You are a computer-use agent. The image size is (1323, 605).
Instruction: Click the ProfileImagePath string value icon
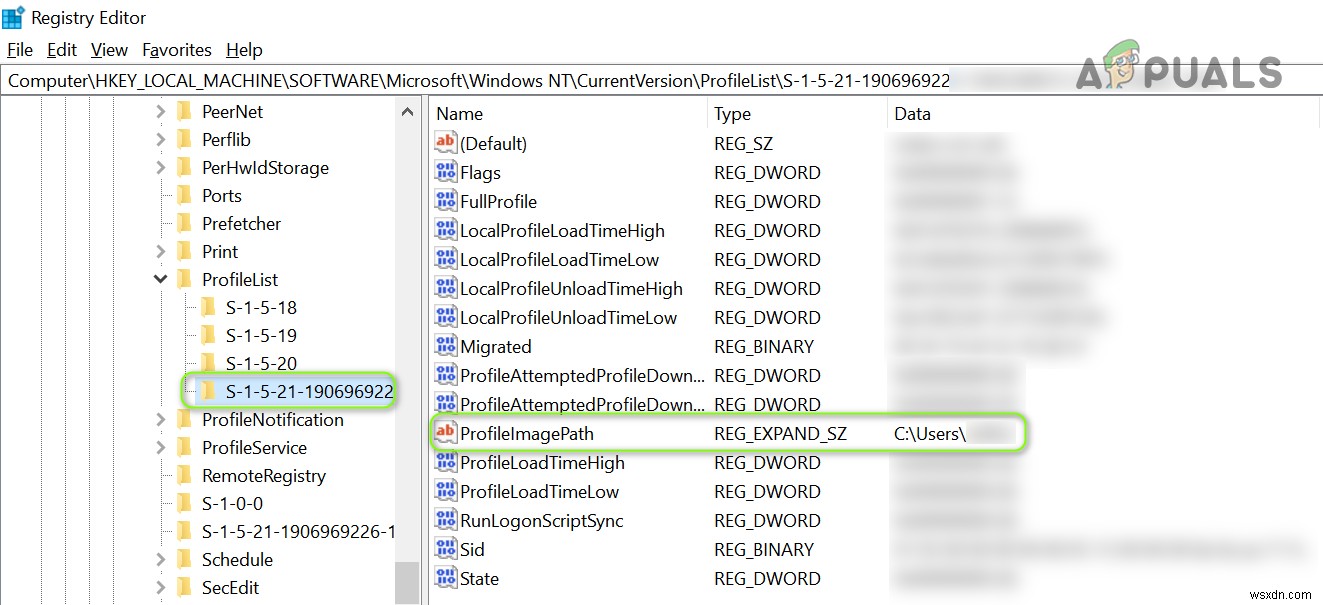445,434
